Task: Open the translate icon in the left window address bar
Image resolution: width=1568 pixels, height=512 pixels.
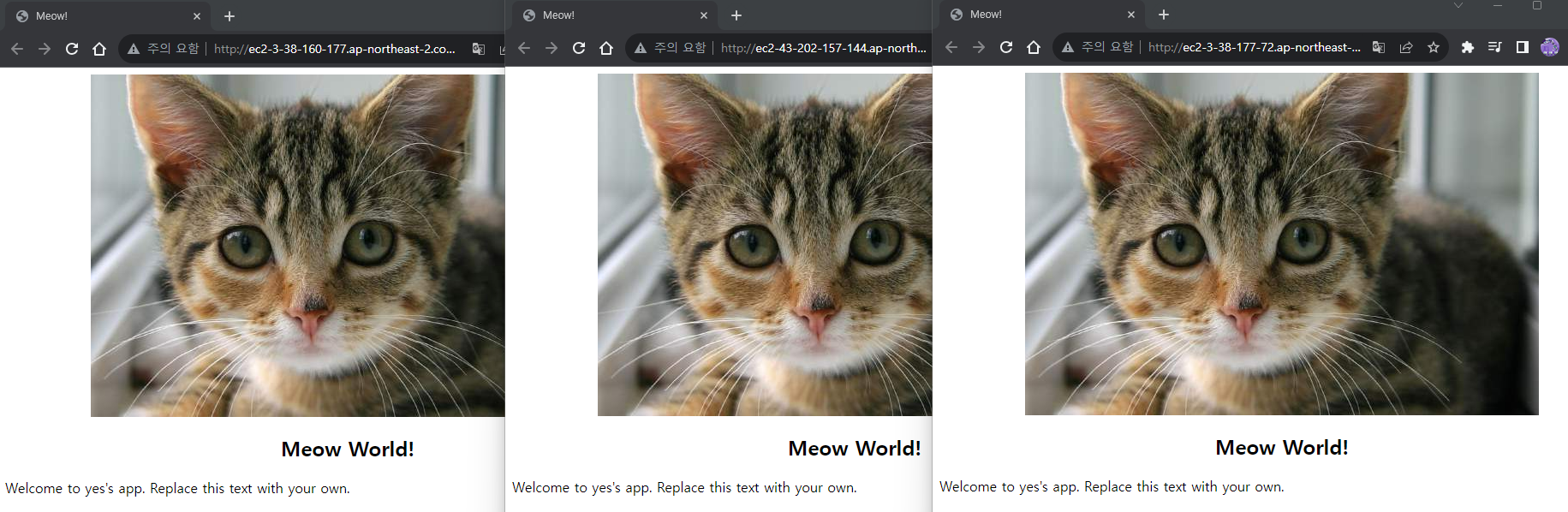Action: (479, 49)
